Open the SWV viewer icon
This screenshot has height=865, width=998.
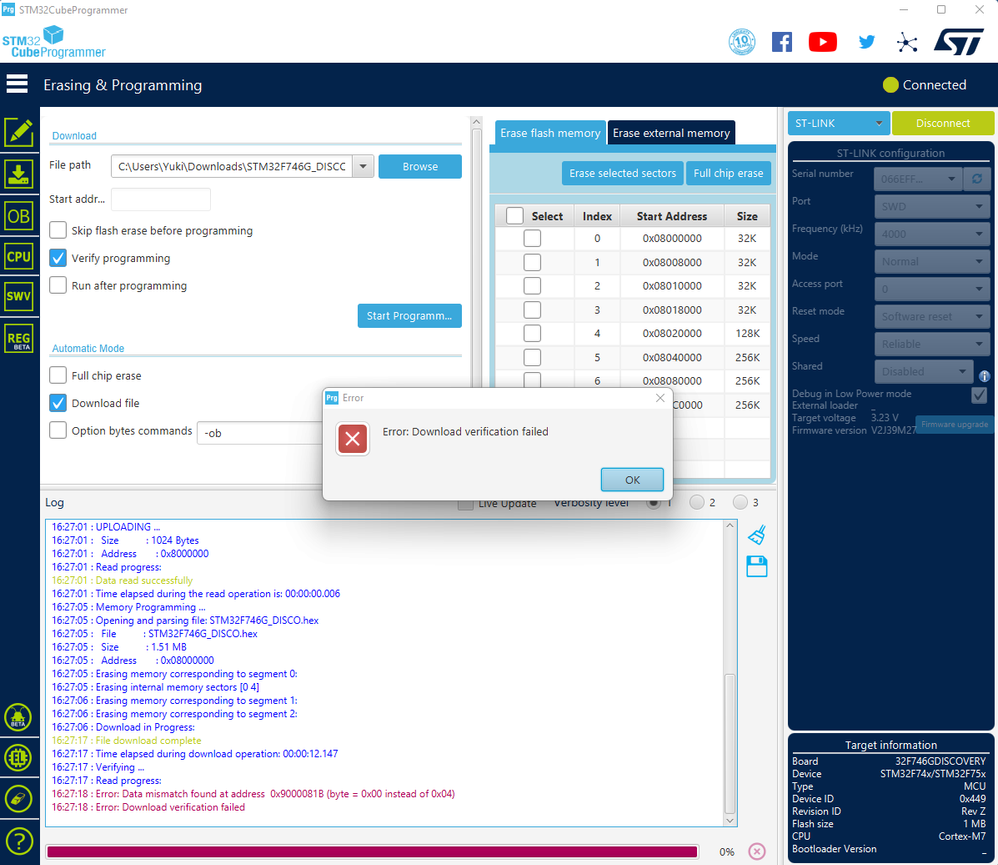(x=19, y=296)
